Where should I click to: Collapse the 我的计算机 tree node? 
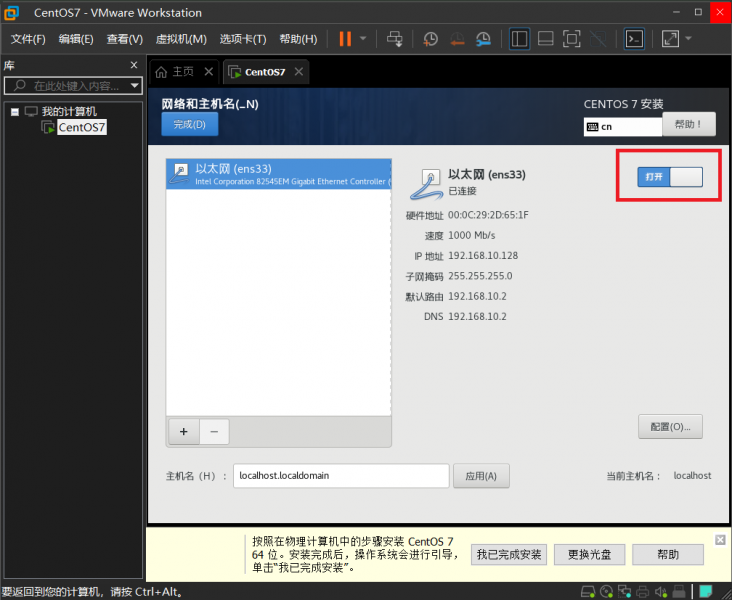click(x=14, y=111)
